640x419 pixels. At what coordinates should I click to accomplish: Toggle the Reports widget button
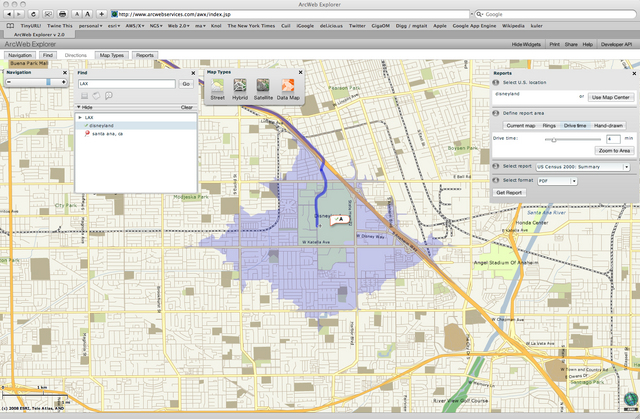point(145,55)
